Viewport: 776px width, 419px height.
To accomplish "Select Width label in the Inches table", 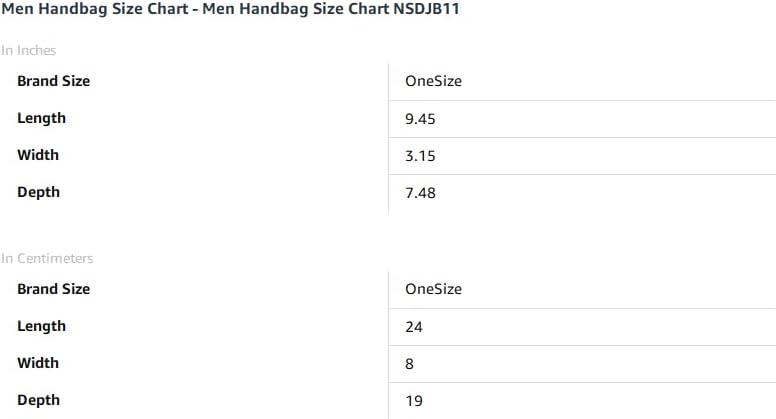I will tap(38, 155).
